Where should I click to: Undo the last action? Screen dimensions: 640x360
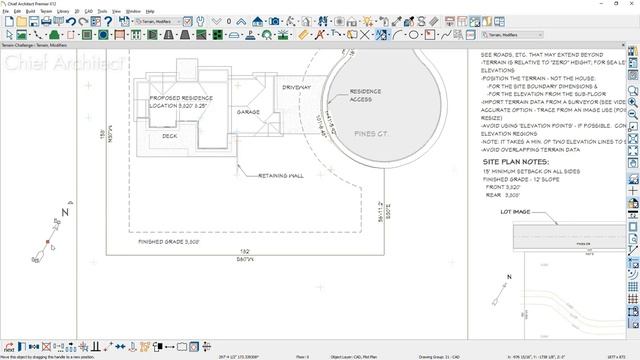click(x=71, y=21)
